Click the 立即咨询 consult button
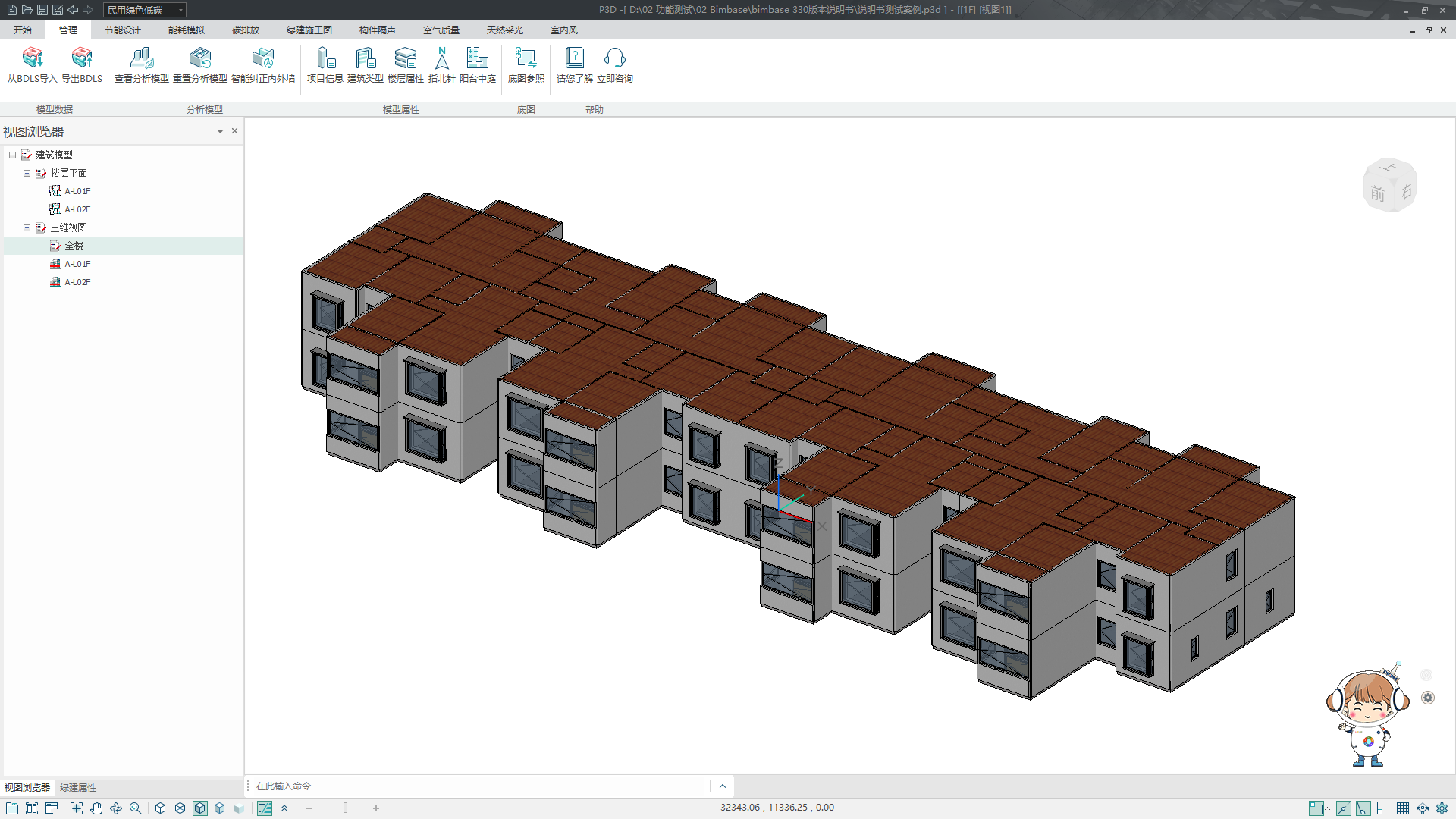Image resolution: width=1456 pixels, height=819 pixels. point(615,59)
